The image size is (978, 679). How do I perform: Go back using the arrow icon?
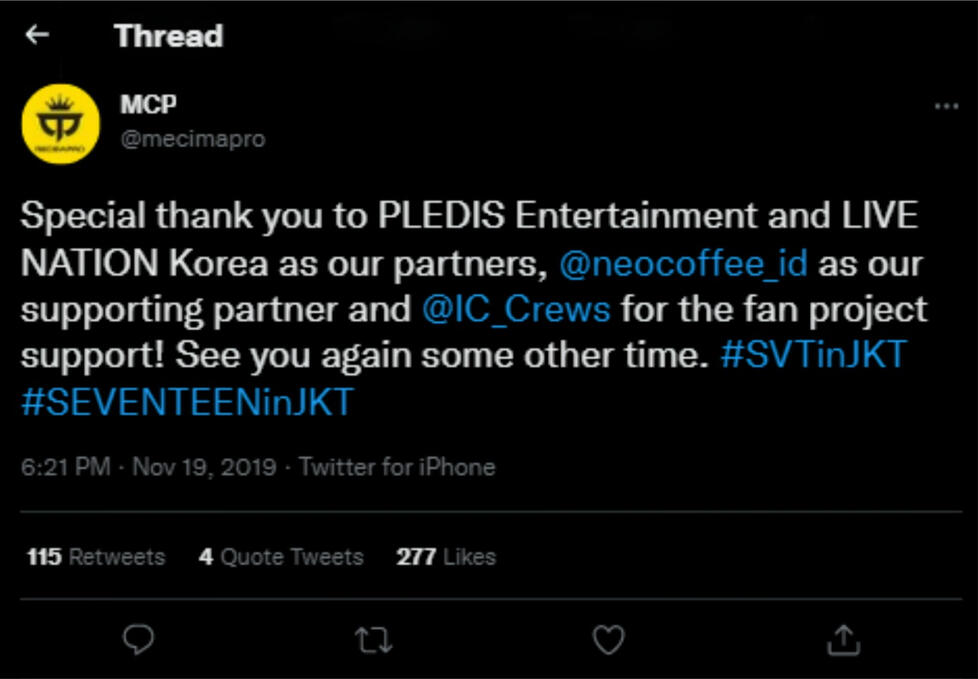tap(38, 36)
